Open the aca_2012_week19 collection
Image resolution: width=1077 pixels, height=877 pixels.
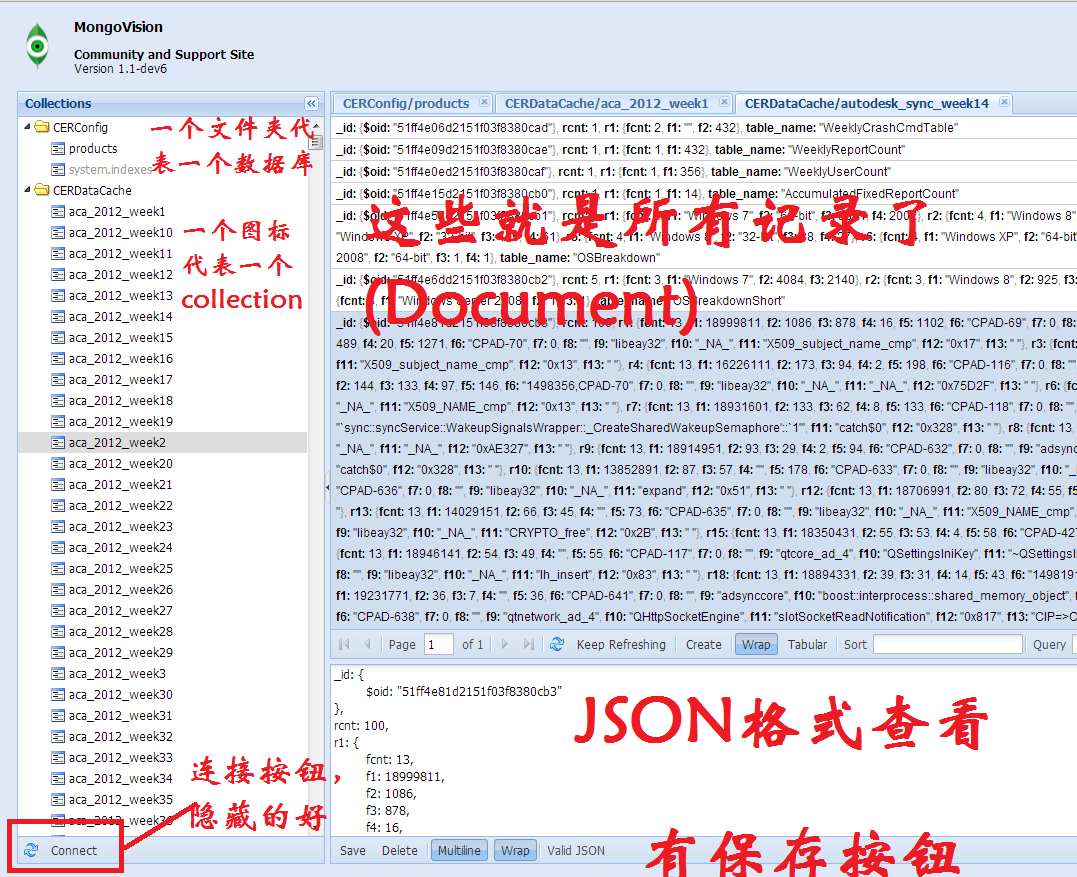(x=121, y=422)
